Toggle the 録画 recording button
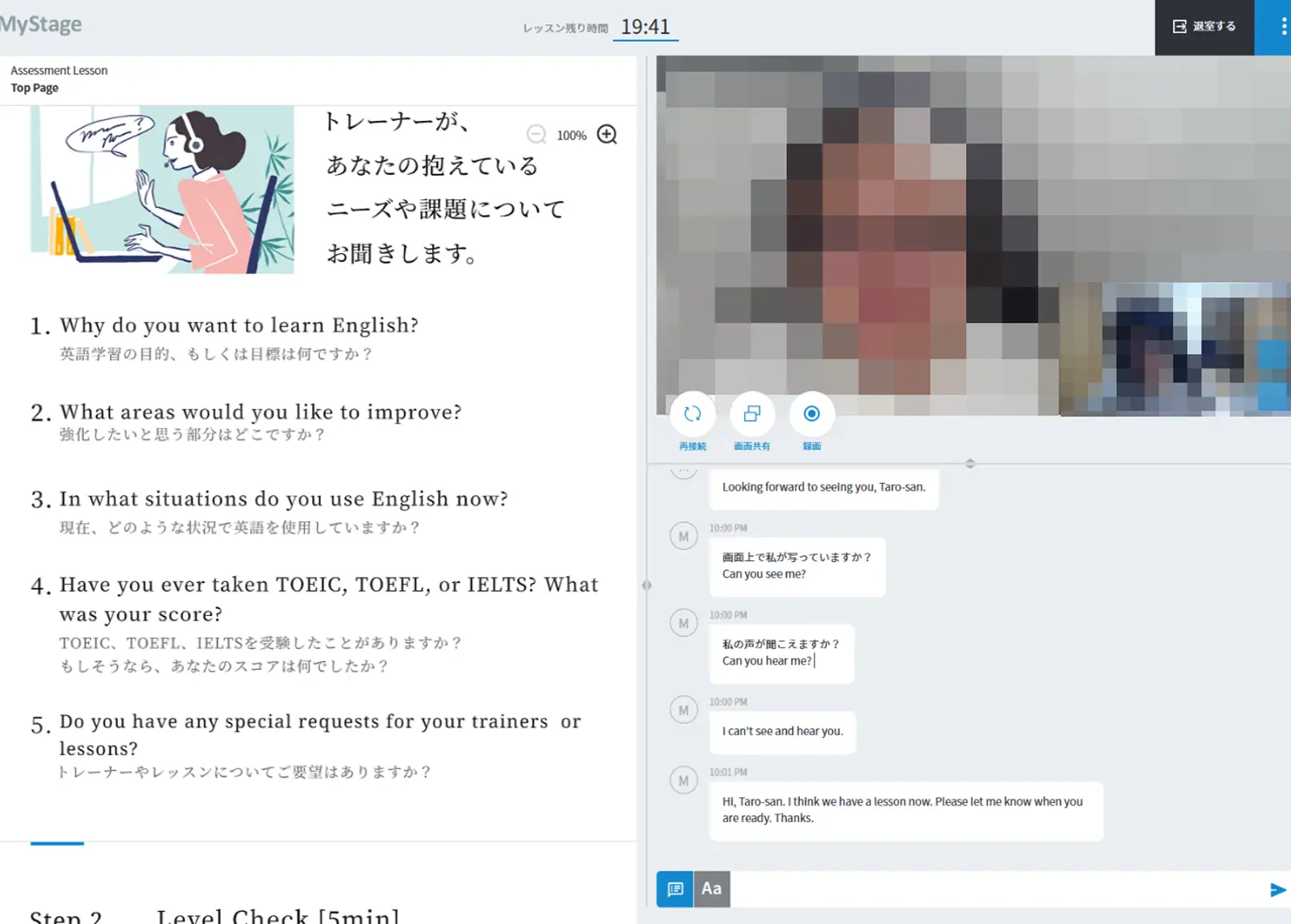The width and height of the screenshot is (1291, 924). (x=811, y=414)
